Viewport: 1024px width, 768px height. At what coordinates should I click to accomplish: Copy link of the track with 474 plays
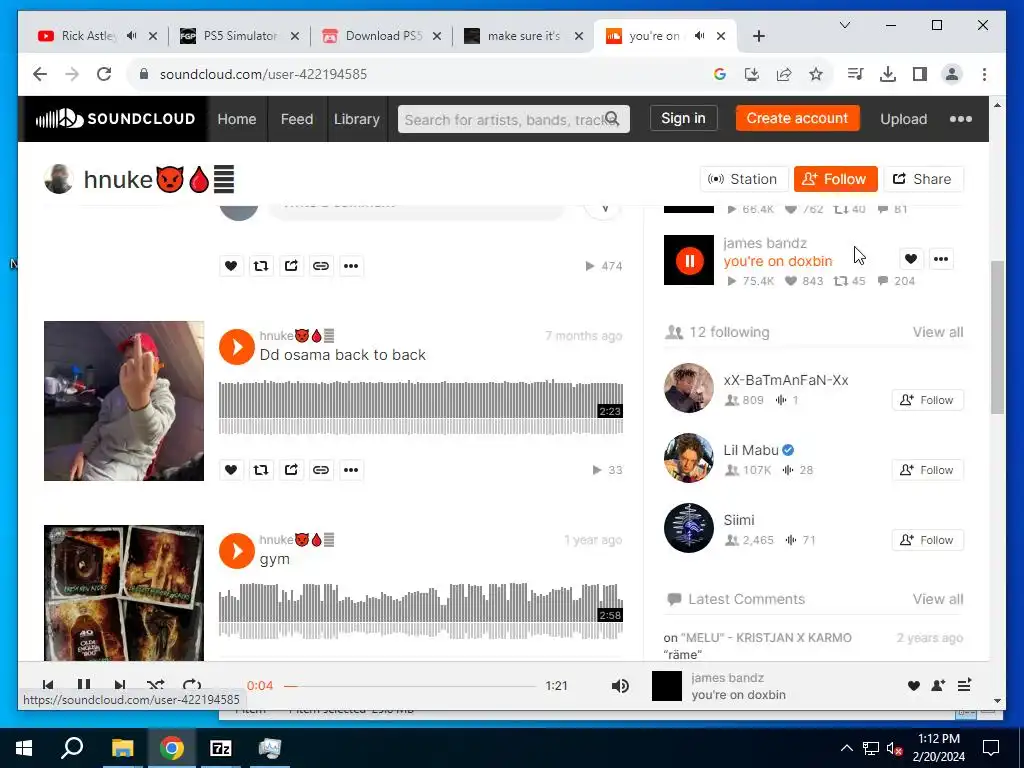pos(321,266)
